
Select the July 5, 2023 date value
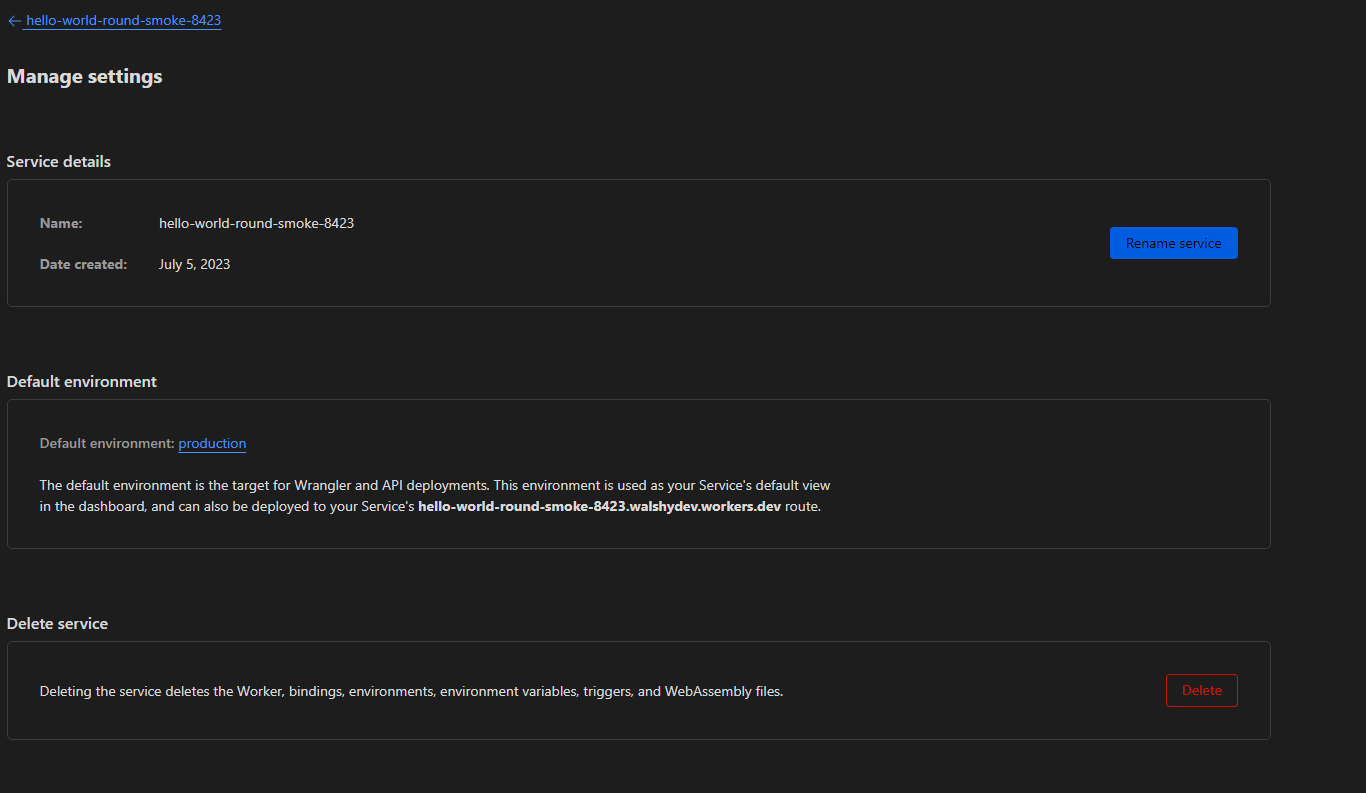pos(194,264)
